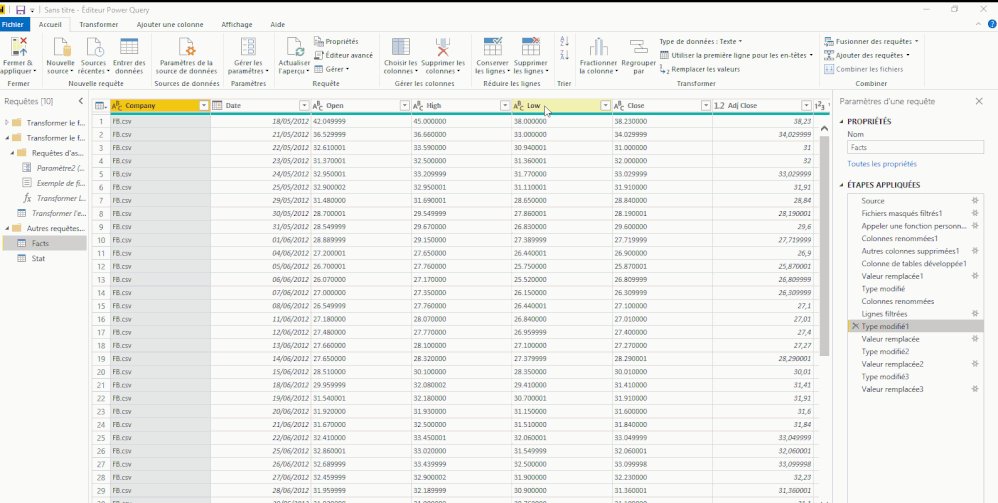Click the table icon in grid corner
This screenshot has height=503, width=998.
coord(101,106)
